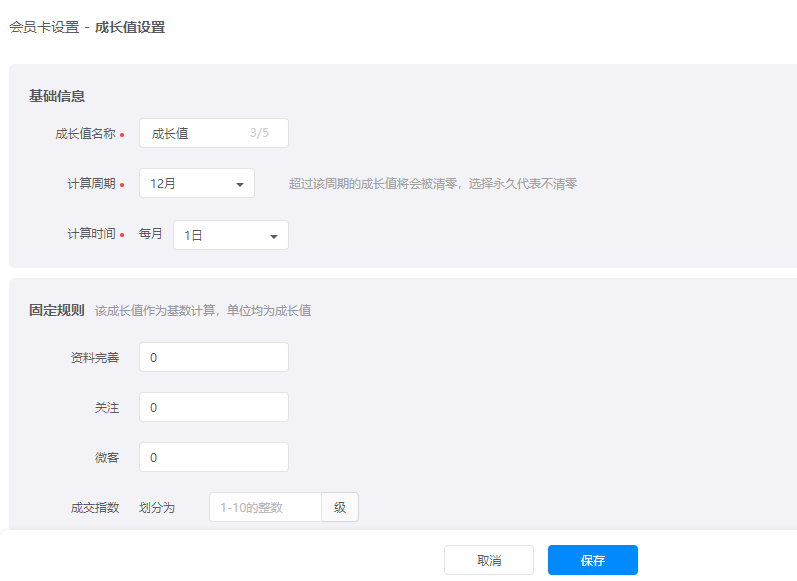
Task: Click the 3/5 character counter
Action: (x=259, y=133)
